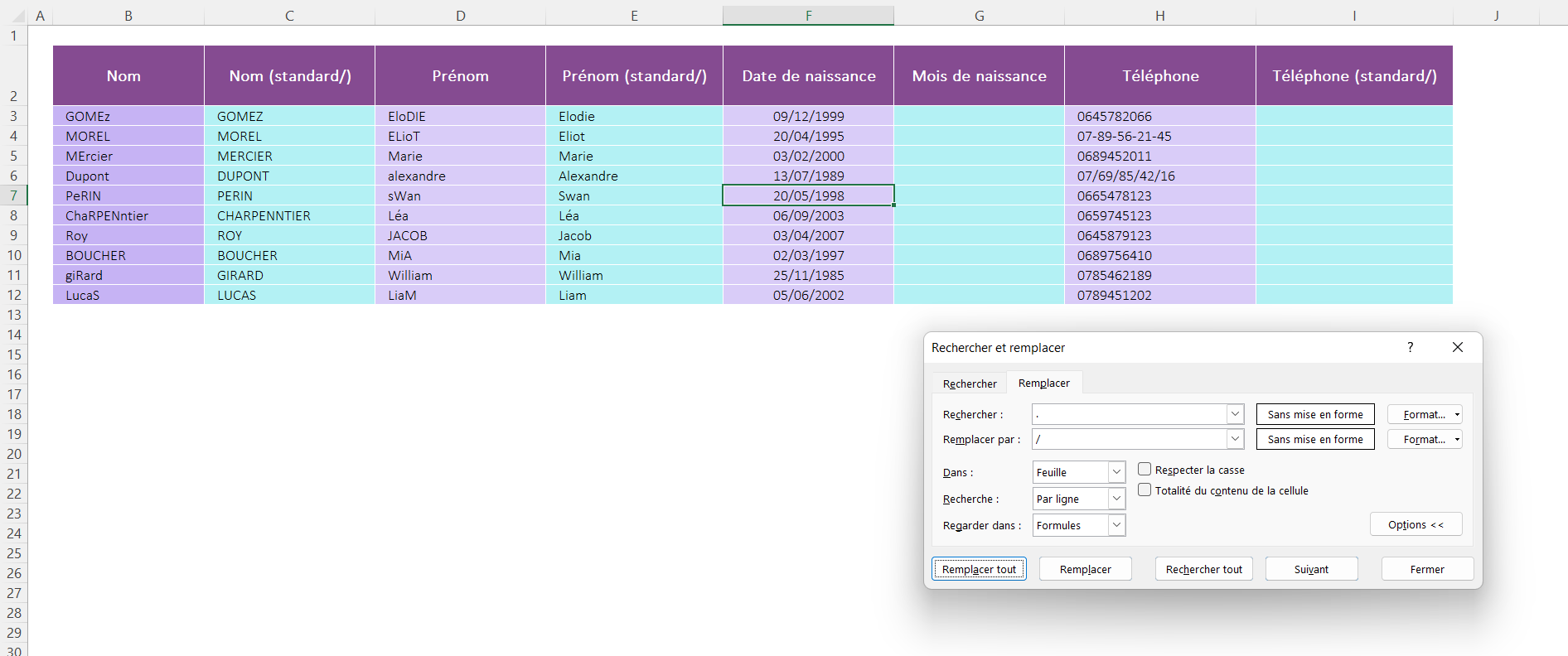Open the Regarder dans dropdown

point(1116,525)
